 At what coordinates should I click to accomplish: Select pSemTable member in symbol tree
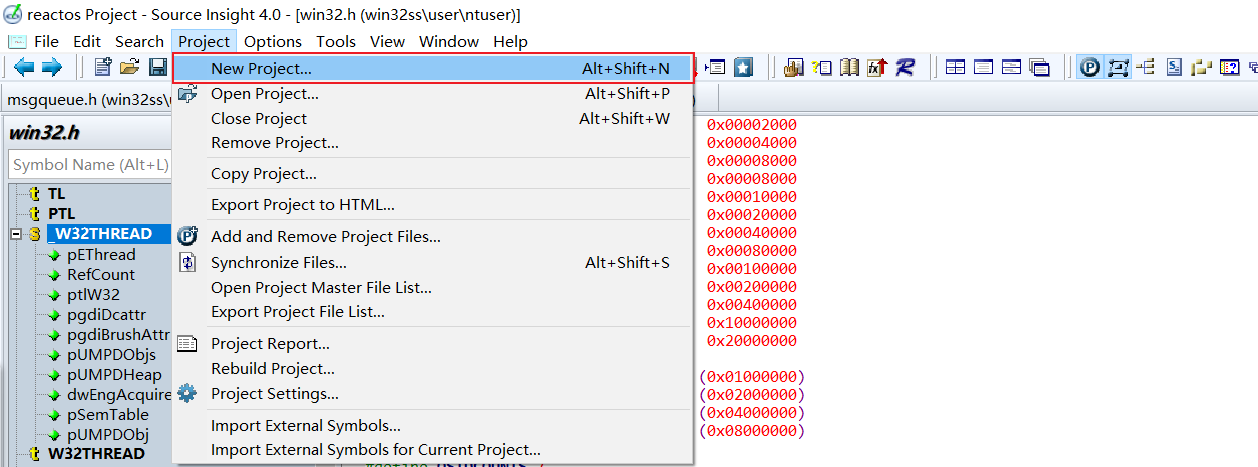click(x=107, y=414)
